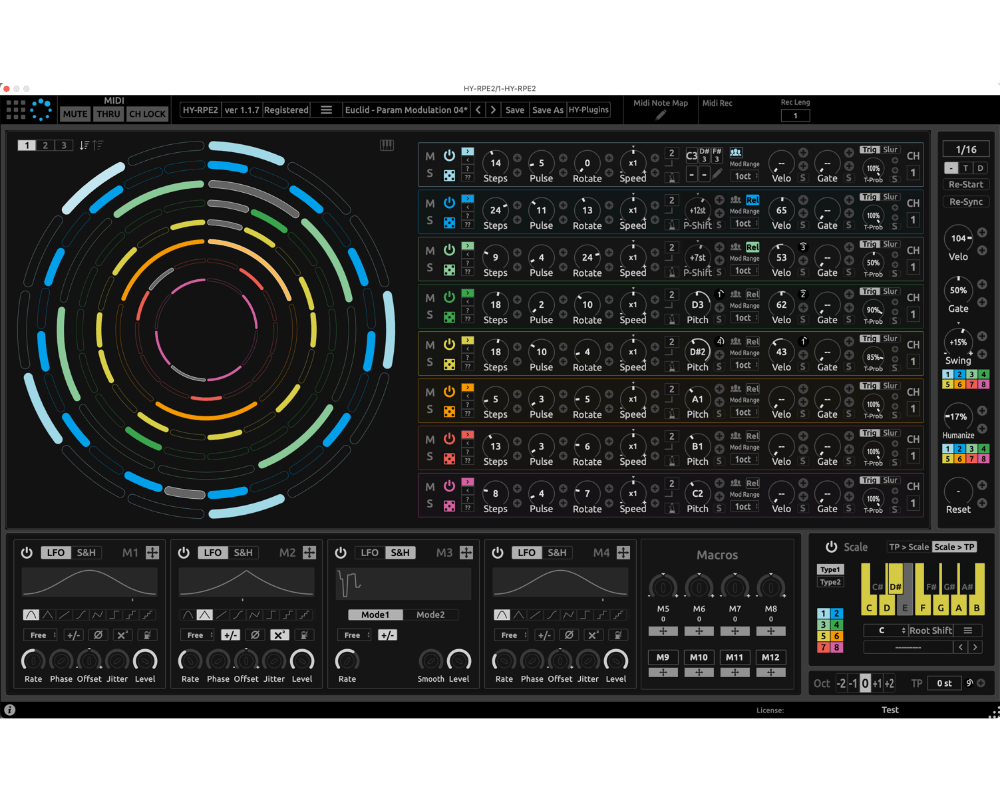Image resolution: width=1000 pixels, height=800 pixels.
Task: Click the info icon in the status bar
Action: 10,710
